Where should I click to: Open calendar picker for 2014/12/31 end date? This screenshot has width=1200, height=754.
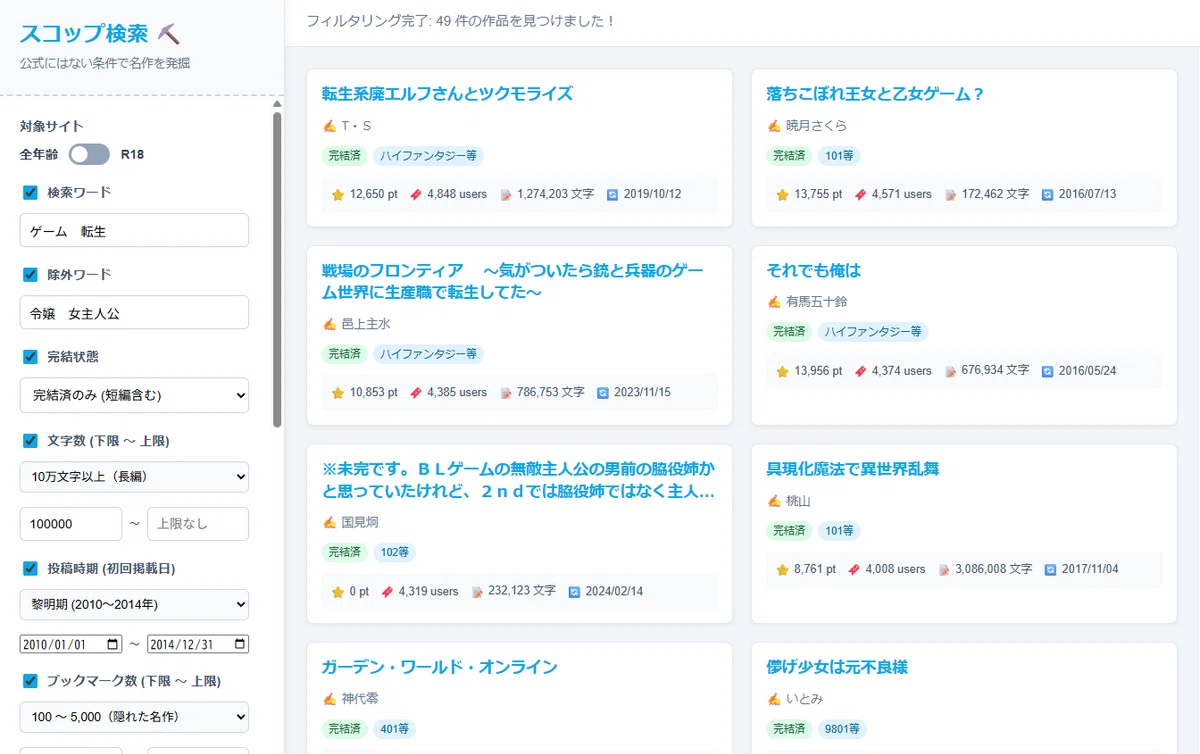[239, 644]
